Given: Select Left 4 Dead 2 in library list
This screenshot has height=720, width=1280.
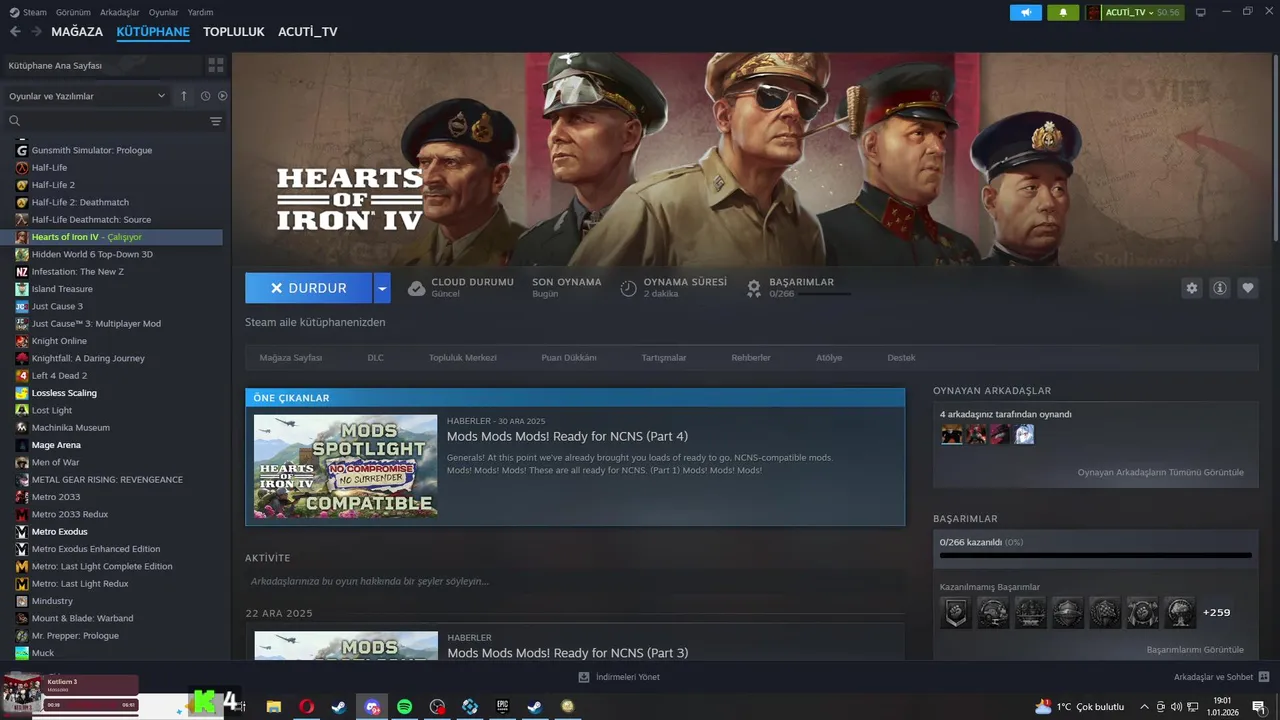Looking at the screenshot, I should point(59,375).
